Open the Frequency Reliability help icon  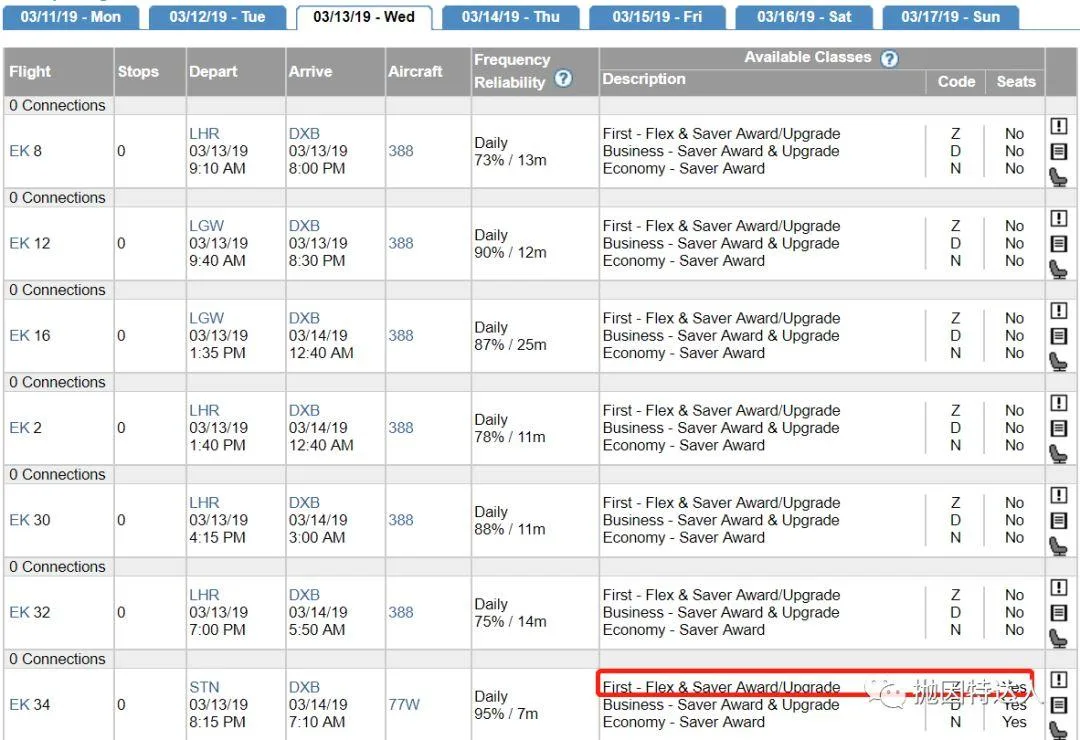563,79
